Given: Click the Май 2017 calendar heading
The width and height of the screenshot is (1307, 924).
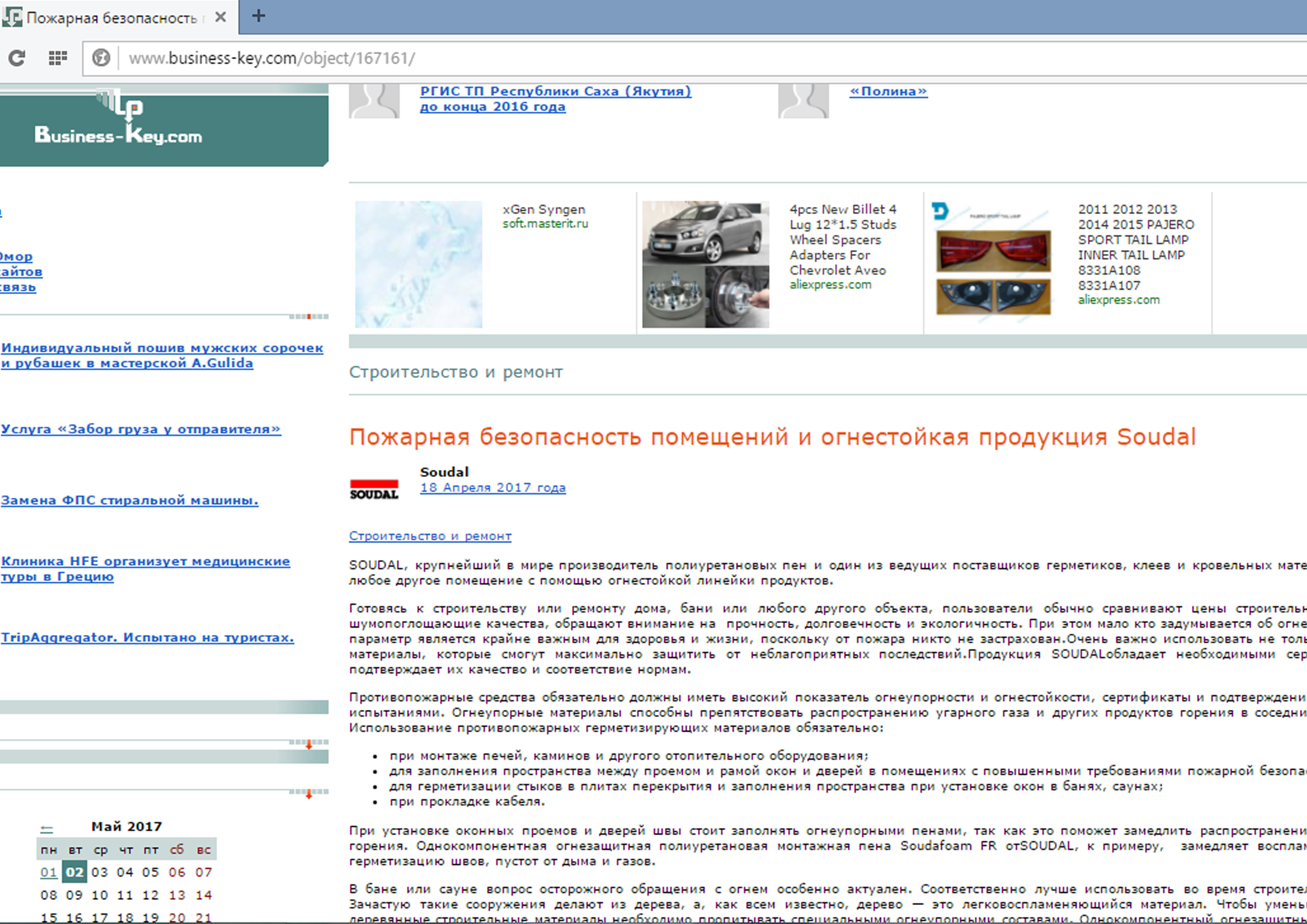Looking at the screenshot, I should [x=126, y=827].
